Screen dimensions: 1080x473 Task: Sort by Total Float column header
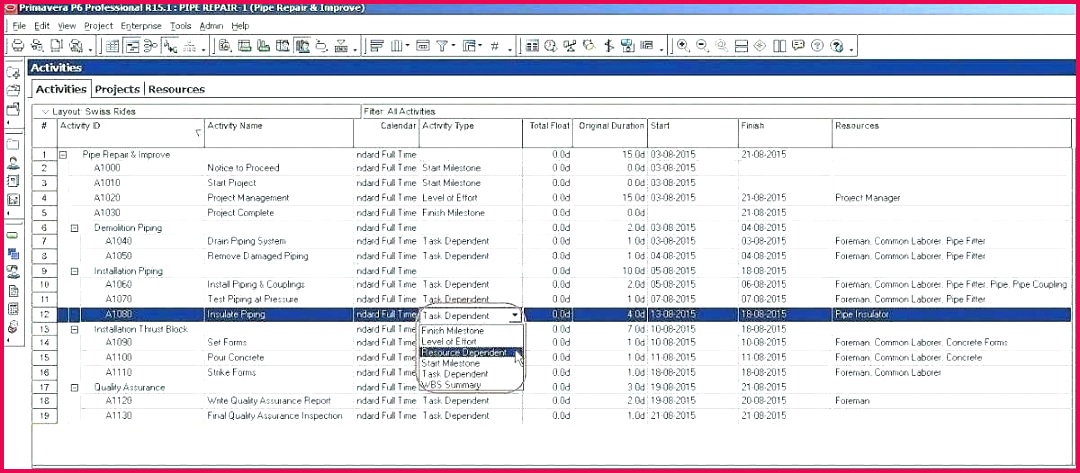(x=547, y=132)
